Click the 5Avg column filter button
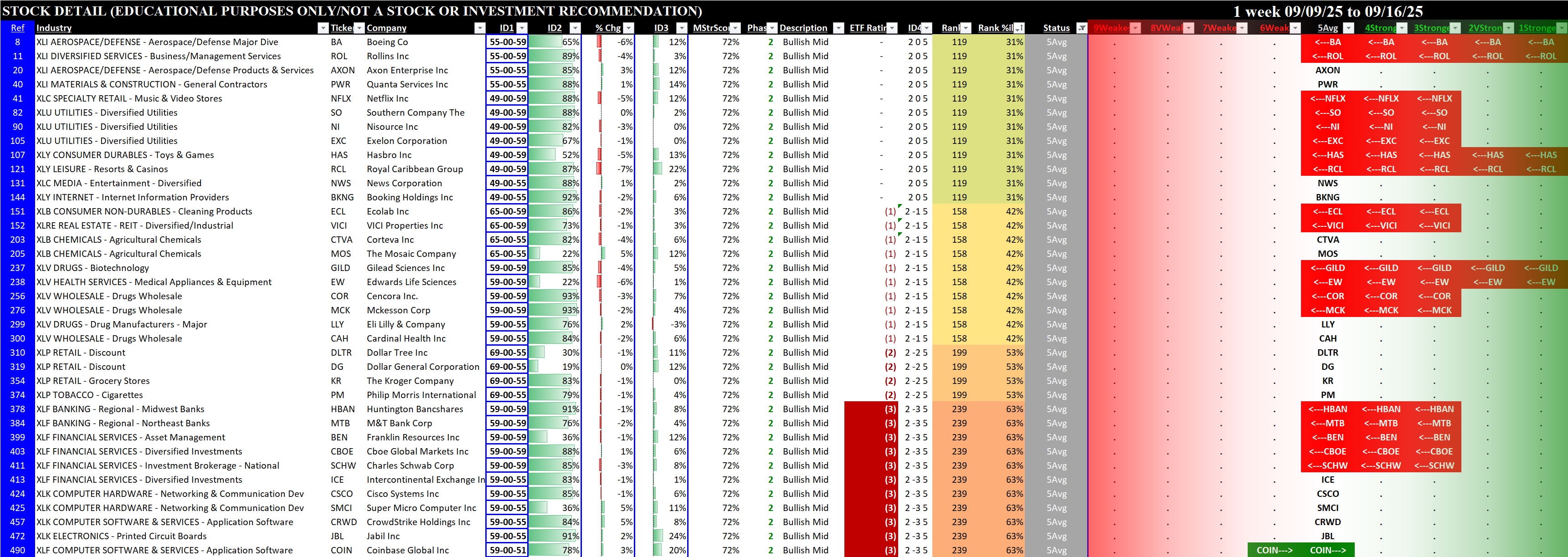This screenshot has height=557, width=1568. pos(1348,28)
